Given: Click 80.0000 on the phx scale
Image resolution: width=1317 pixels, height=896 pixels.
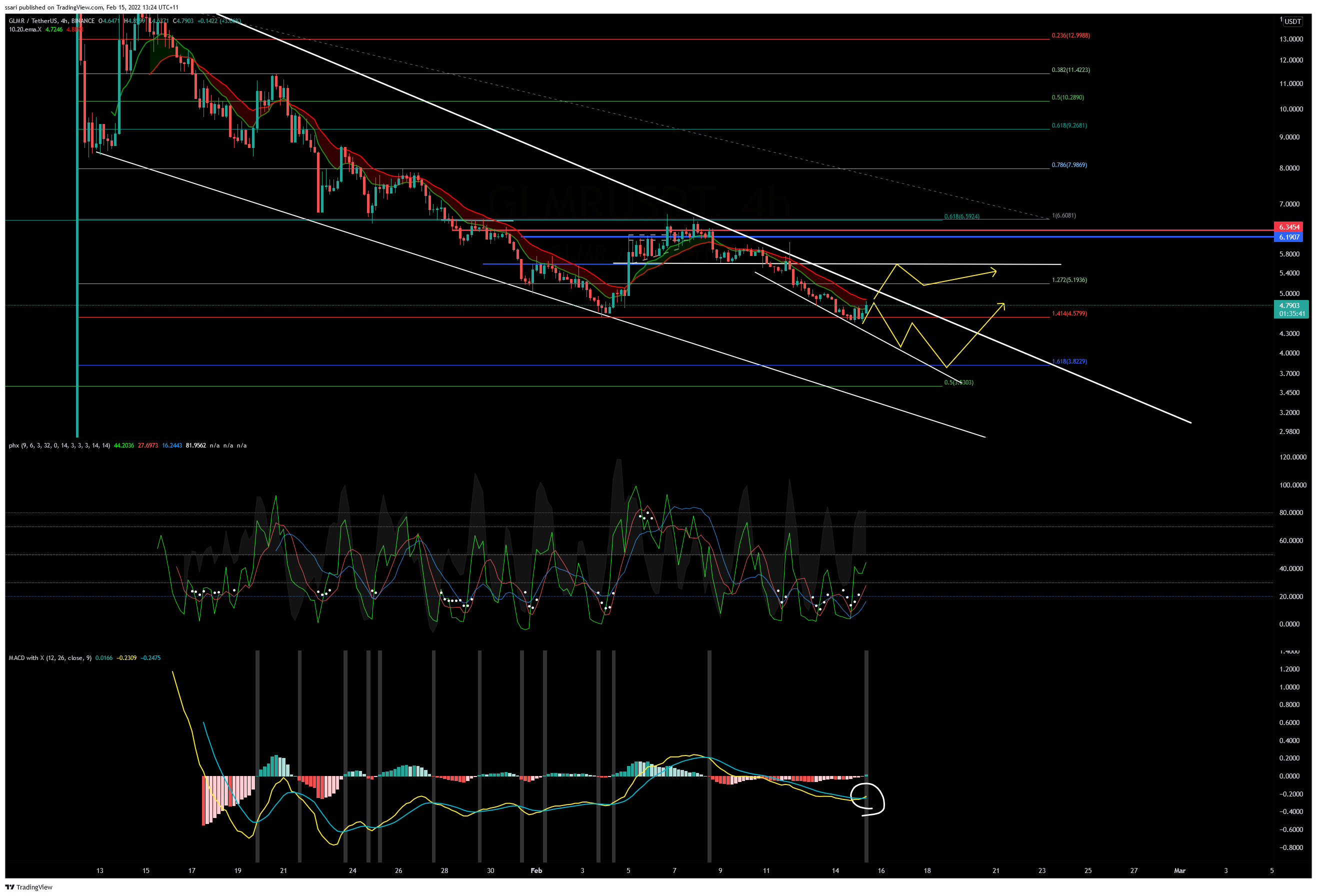Looking at the screenshot, I should 1291,512.
